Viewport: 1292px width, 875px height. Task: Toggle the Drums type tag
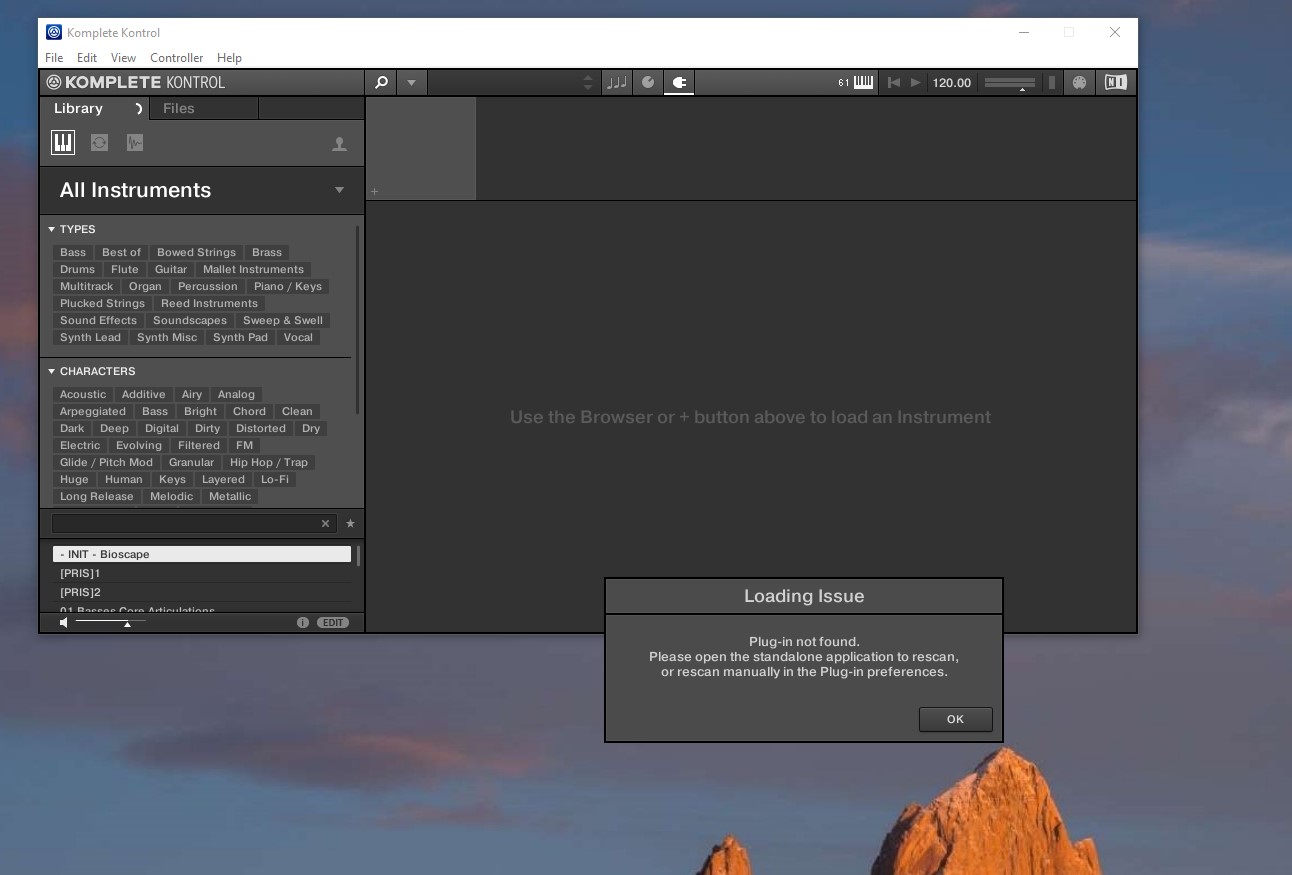click(x=77, y=269)
